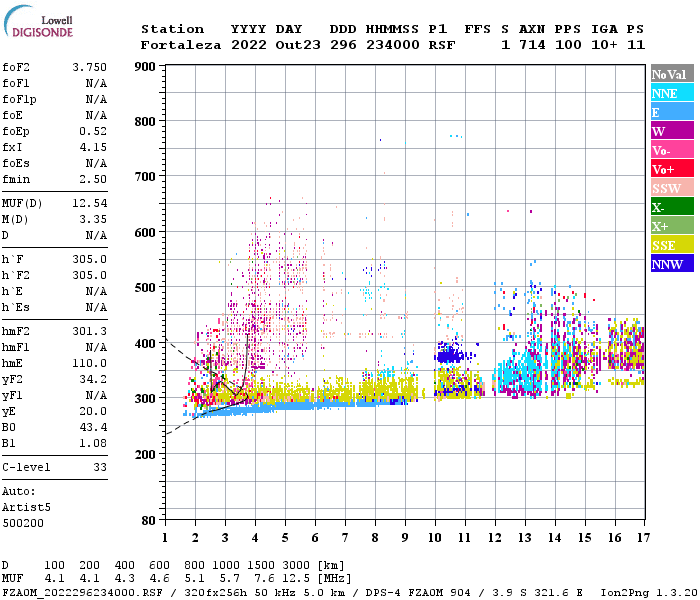700x600 pixels.
Task: Click the year 2022 in the header
Action: tap(249, 45)
